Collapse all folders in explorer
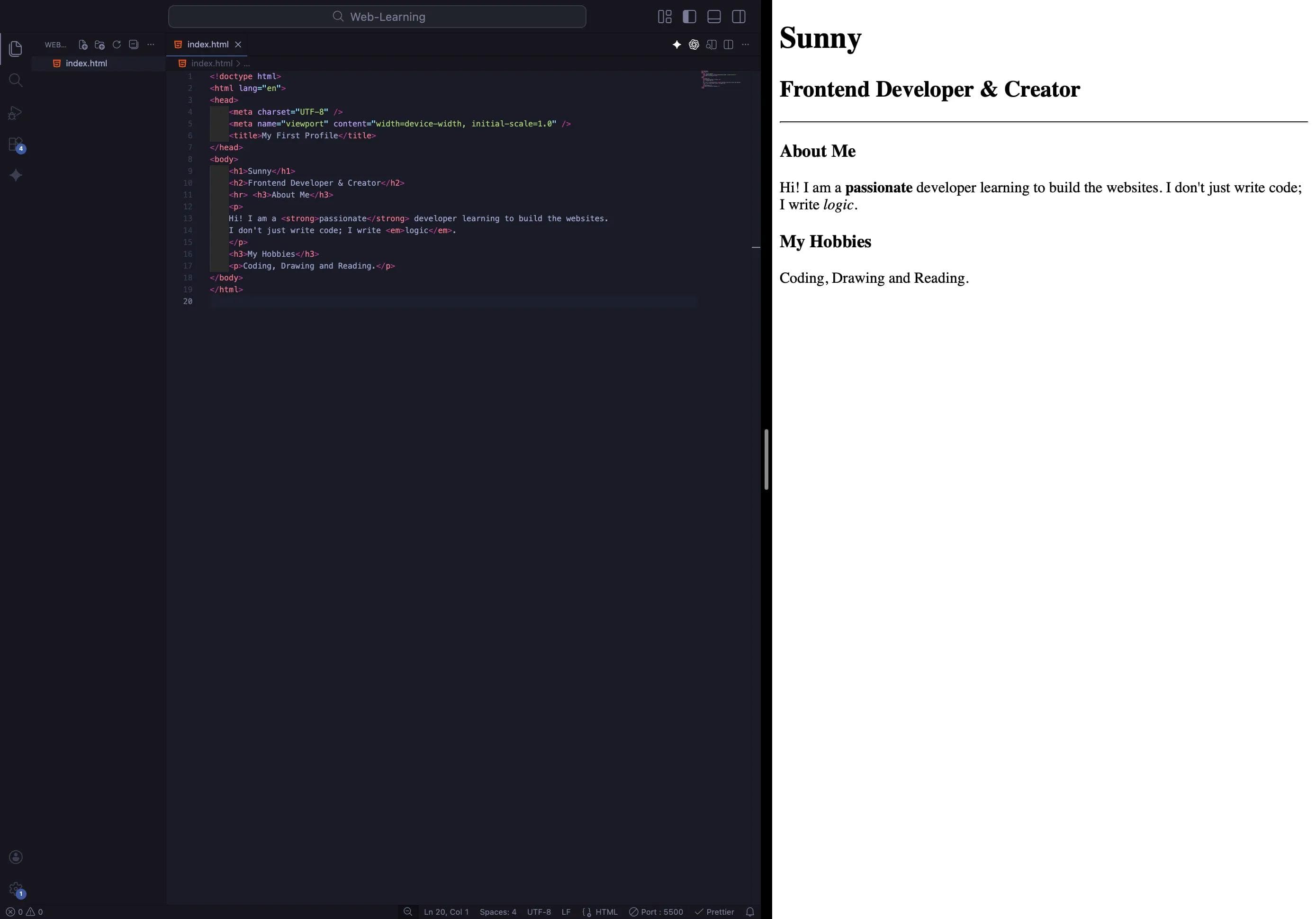 tap(134, 45)
